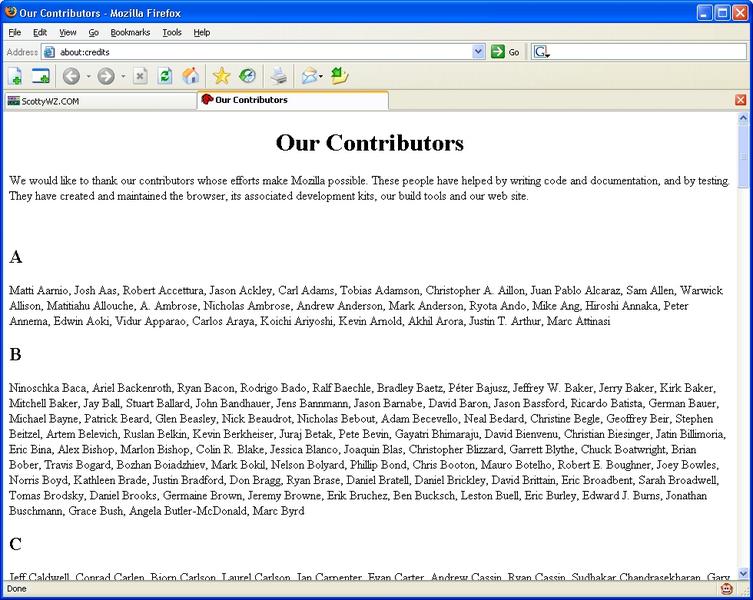
Task: Go back with the Back arrow button
Action: (71, 76)
